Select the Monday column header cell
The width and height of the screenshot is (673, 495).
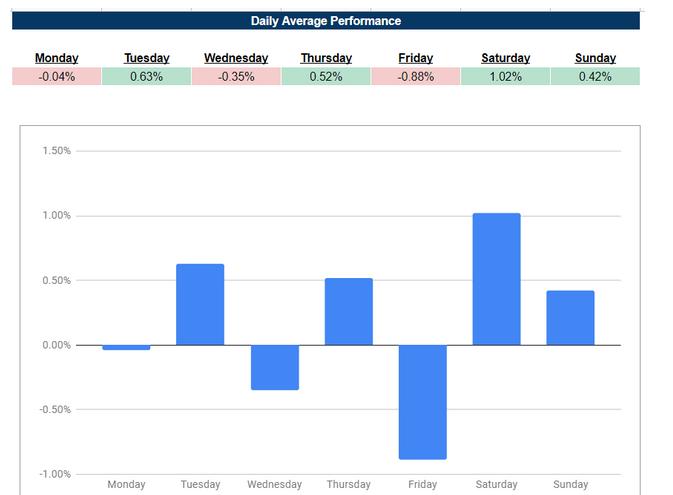point(56,58)
